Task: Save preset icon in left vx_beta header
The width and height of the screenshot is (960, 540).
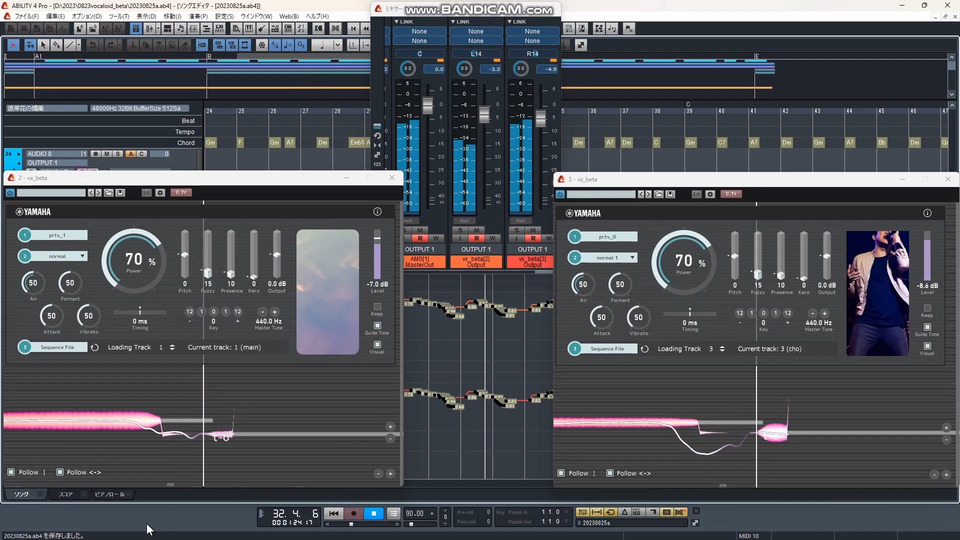Action: click(x=121, y=193)
